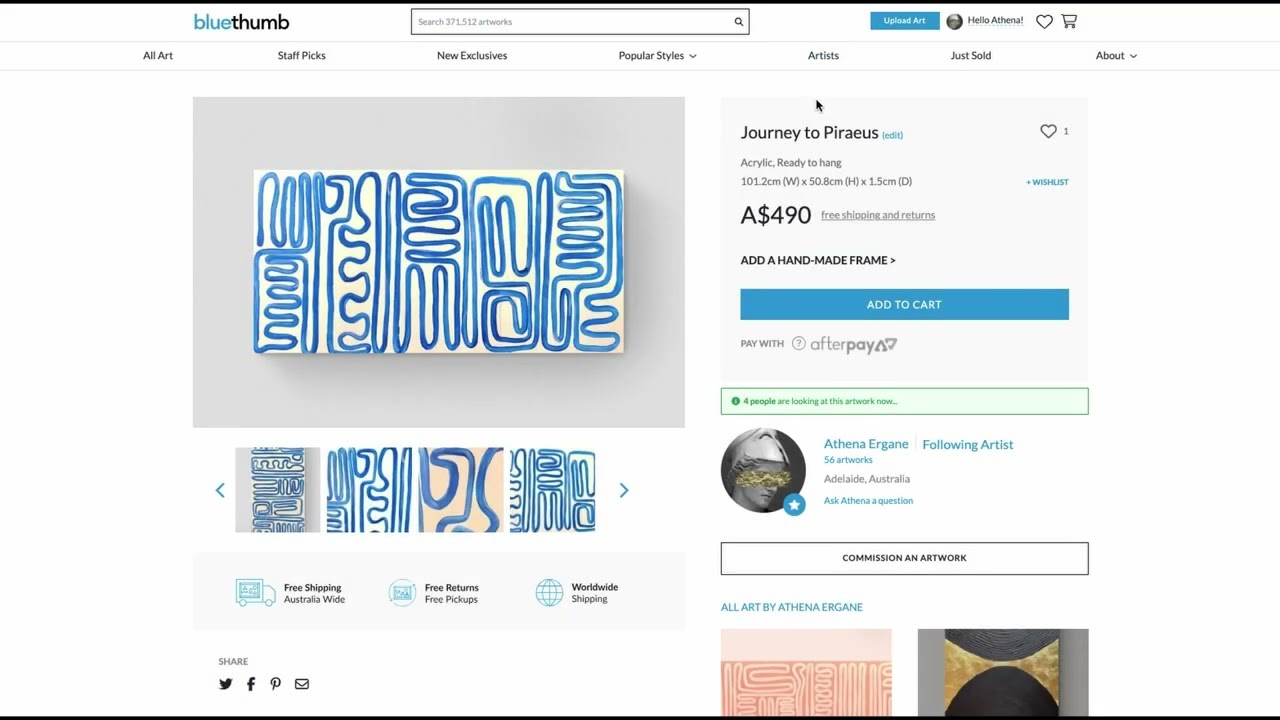Open the wishlist heart icon in header
The image size is (1280, 720).
(1044, 21)
